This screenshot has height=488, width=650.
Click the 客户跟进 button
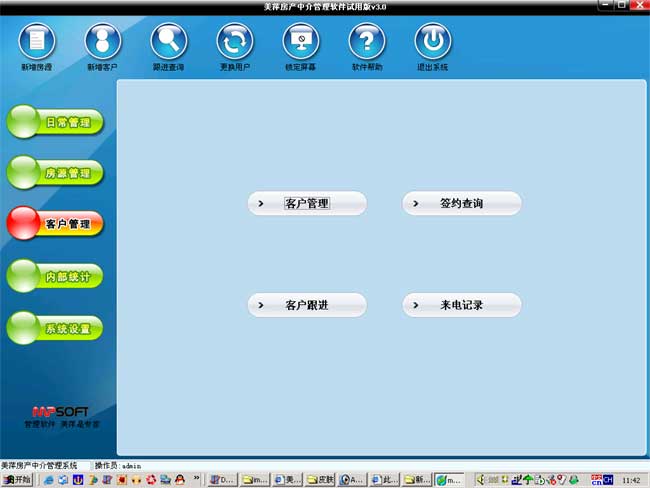(307, 305)
